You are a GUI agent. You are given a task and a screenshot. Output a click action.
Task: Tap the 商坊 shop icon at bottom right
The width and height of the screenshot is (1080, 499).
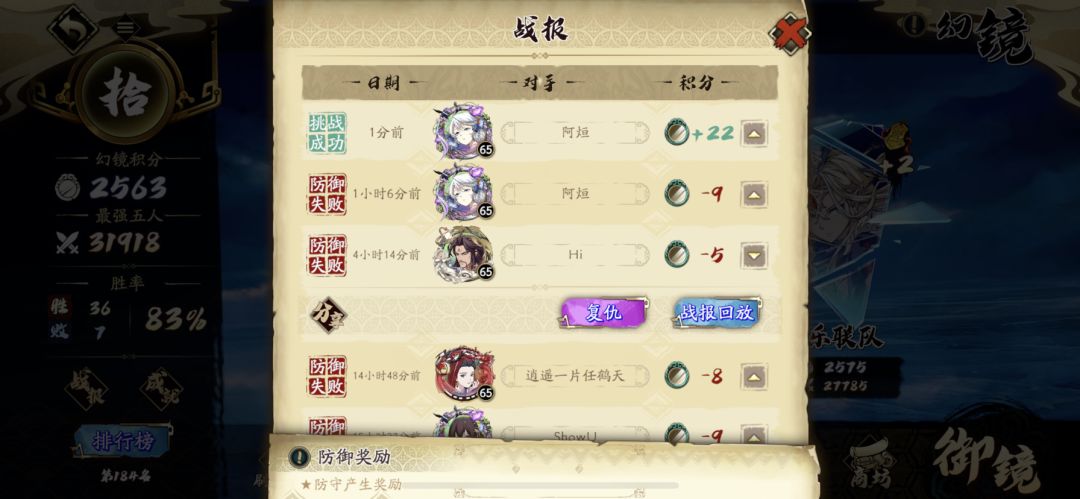click(871, 466)
